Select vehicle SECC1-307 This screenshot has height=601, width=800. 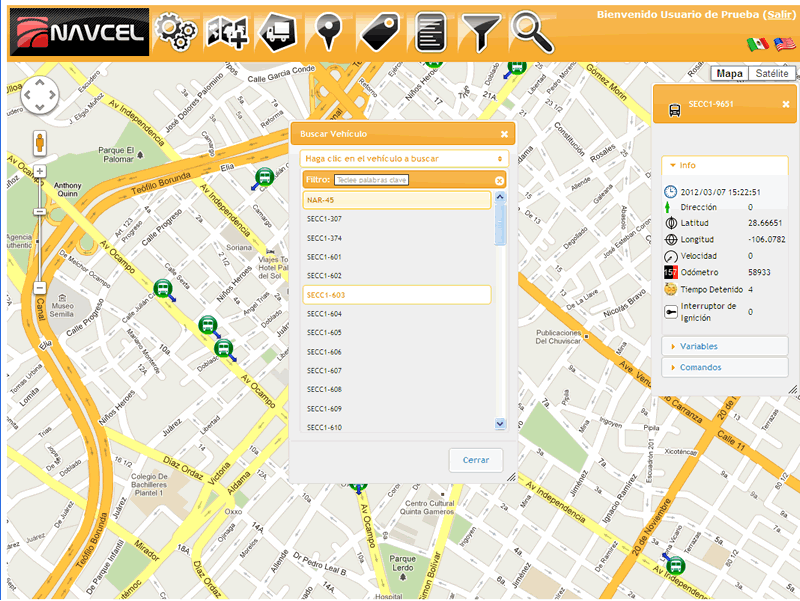click(x=397, y=219)
